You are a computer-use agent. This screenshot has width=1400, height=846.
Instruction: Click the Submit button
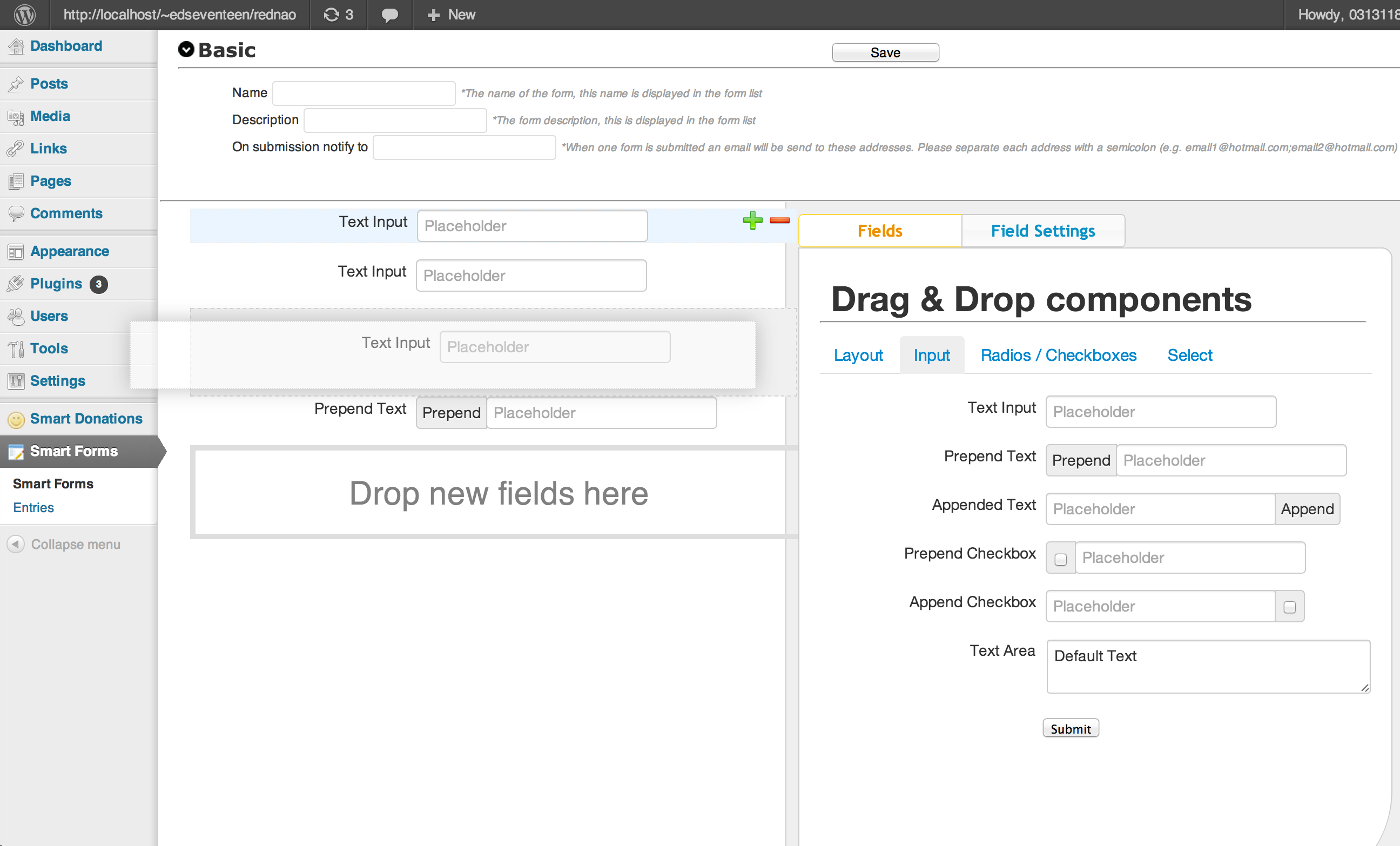pyautogui.click(x=1071, y=728)
